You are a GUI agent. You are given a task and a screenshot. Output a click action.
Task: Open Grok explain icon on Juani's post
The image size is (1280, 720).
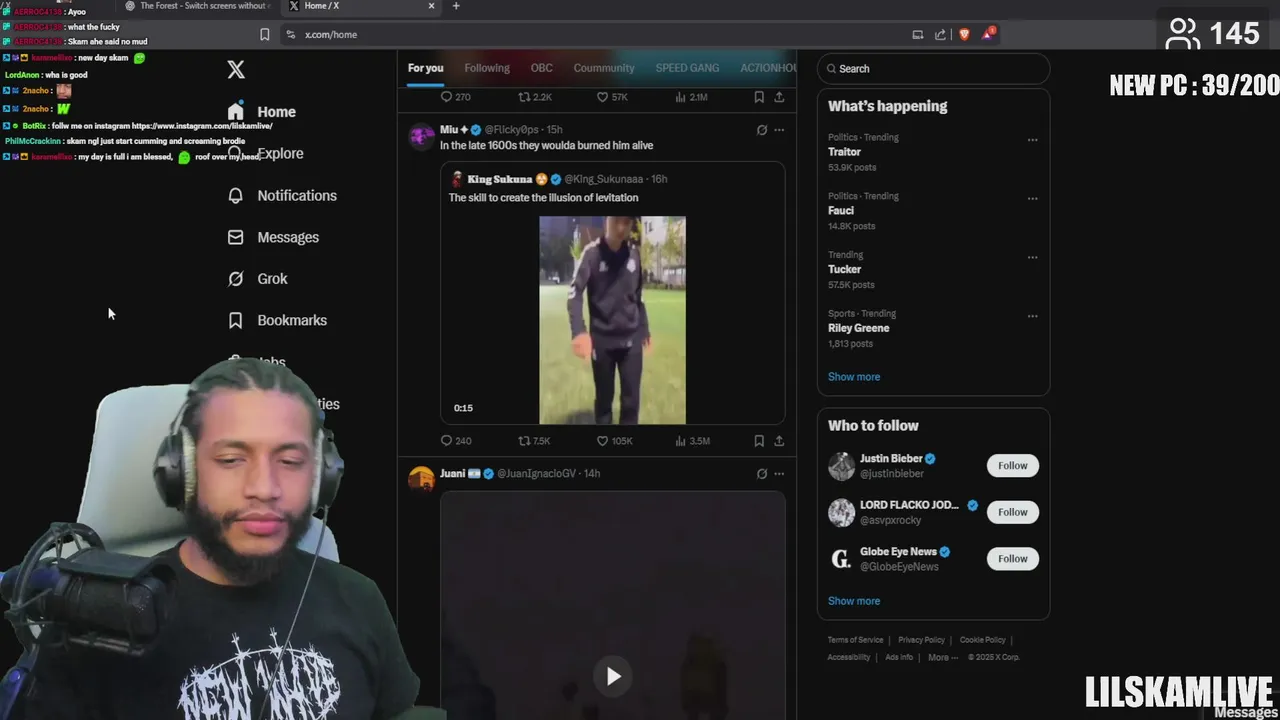click(762, 474)
